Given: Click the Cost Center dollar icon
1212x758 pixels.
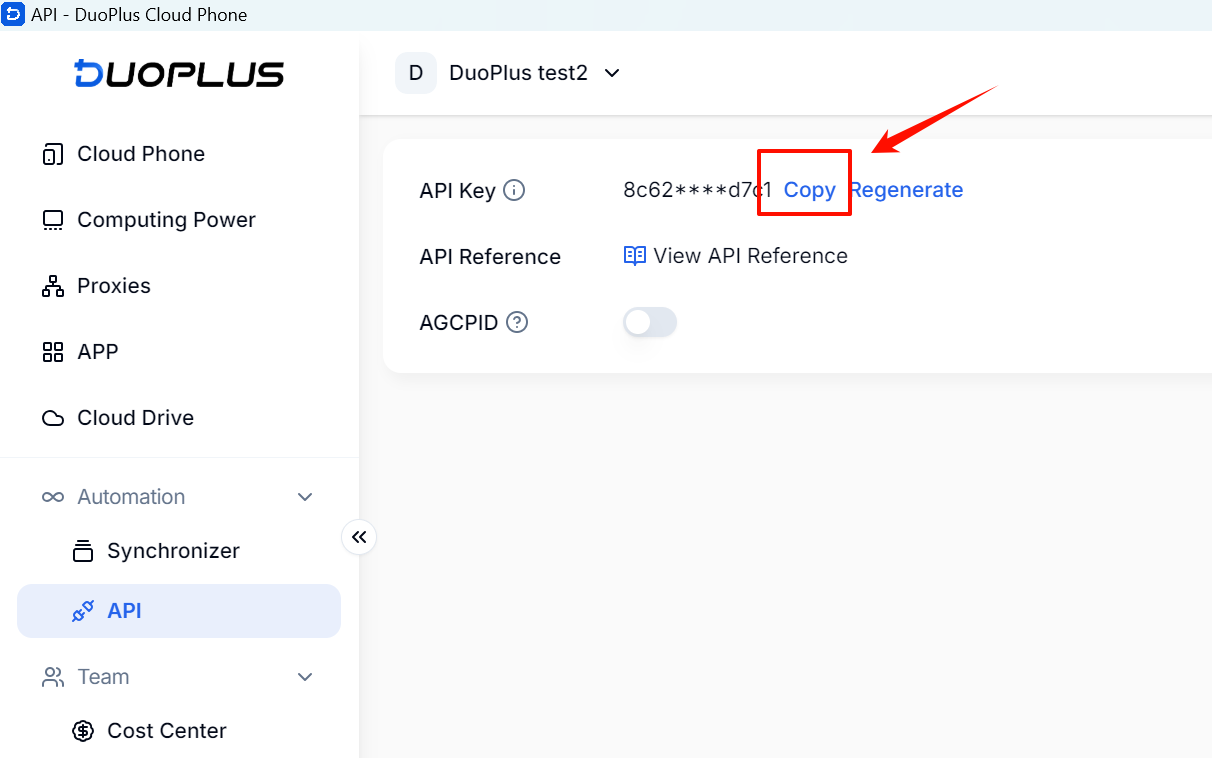Looking at the screenshot, I should [x=83, y=731].
